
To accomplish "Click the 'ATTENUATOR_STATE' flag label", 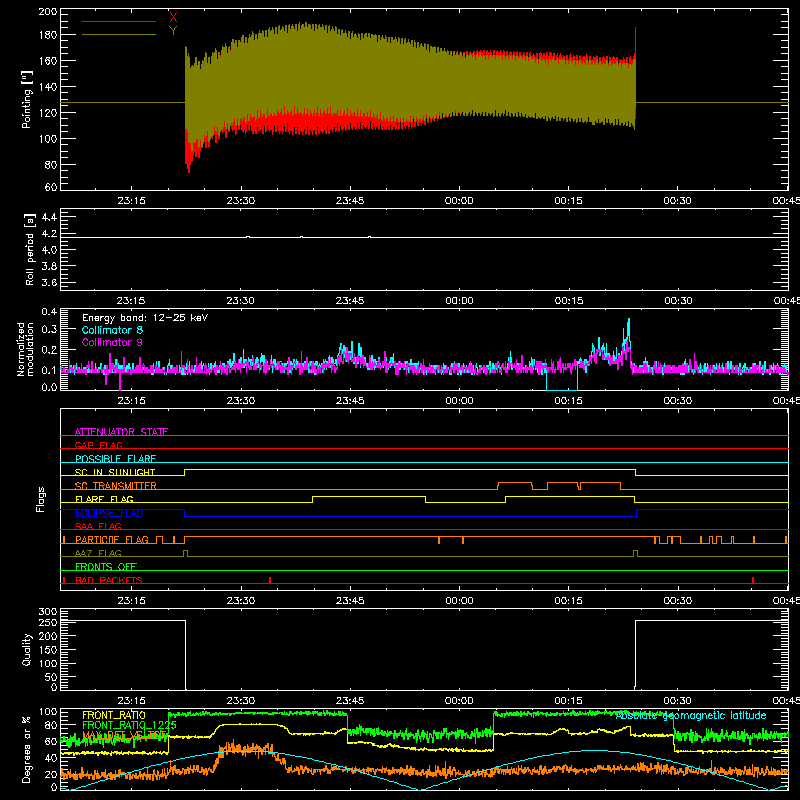I will (x=121, y=432).
